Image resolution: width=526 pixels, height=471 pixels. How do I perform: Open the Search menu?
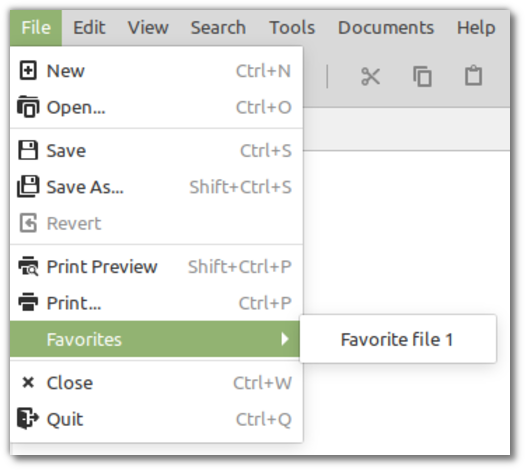pyautogui.click(x=218, y=28)
